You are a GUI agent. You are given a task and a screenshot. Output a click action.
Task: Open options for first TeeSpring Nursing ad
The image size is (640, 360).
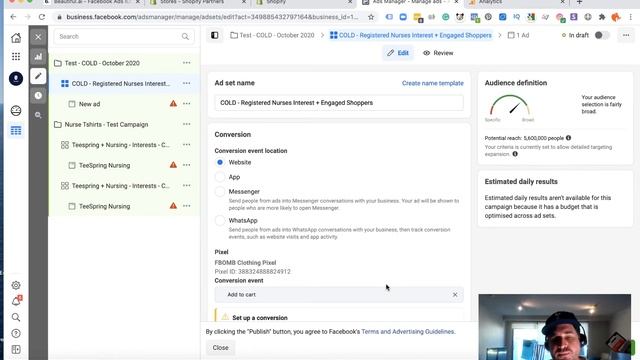tap(187, 165)
